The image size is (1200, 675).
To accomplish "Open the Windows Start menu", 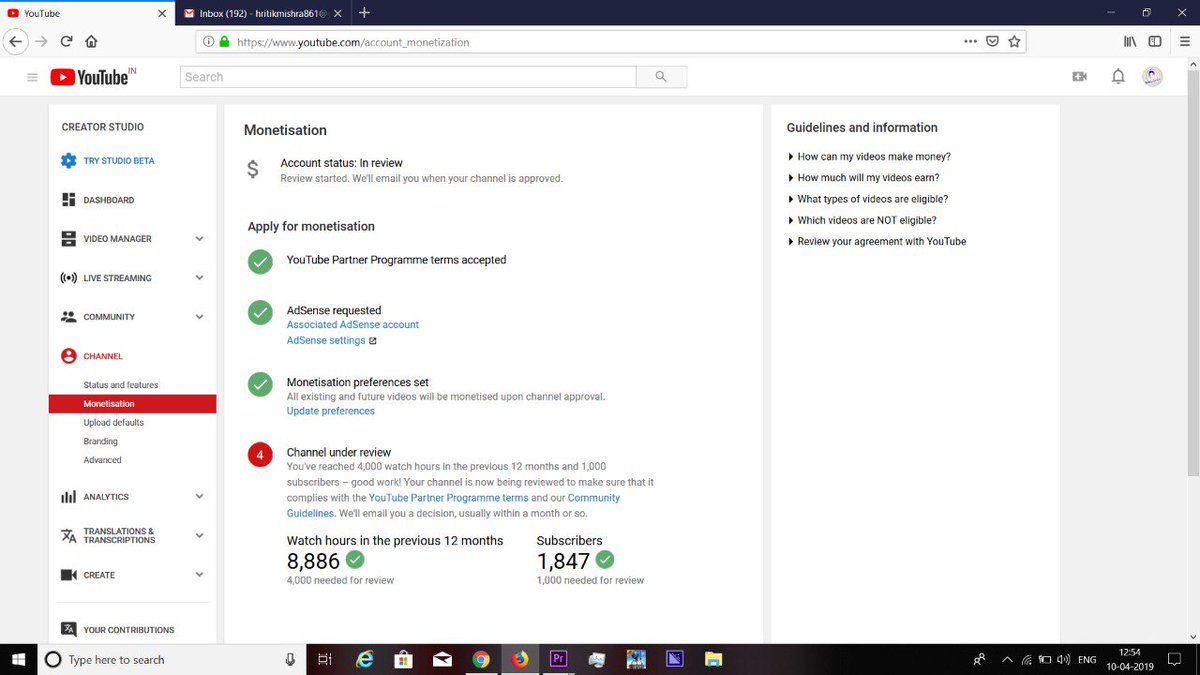I will point(19,659).
